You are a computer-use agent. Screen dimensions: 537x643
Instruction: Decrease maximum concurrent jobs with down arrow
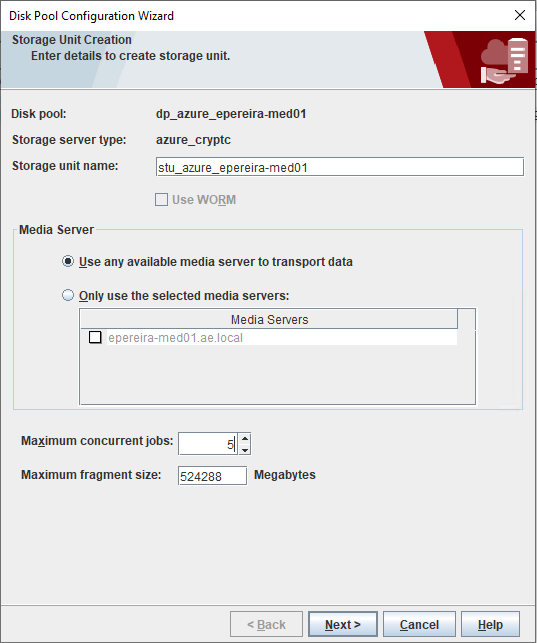click(x=245, y=449)
